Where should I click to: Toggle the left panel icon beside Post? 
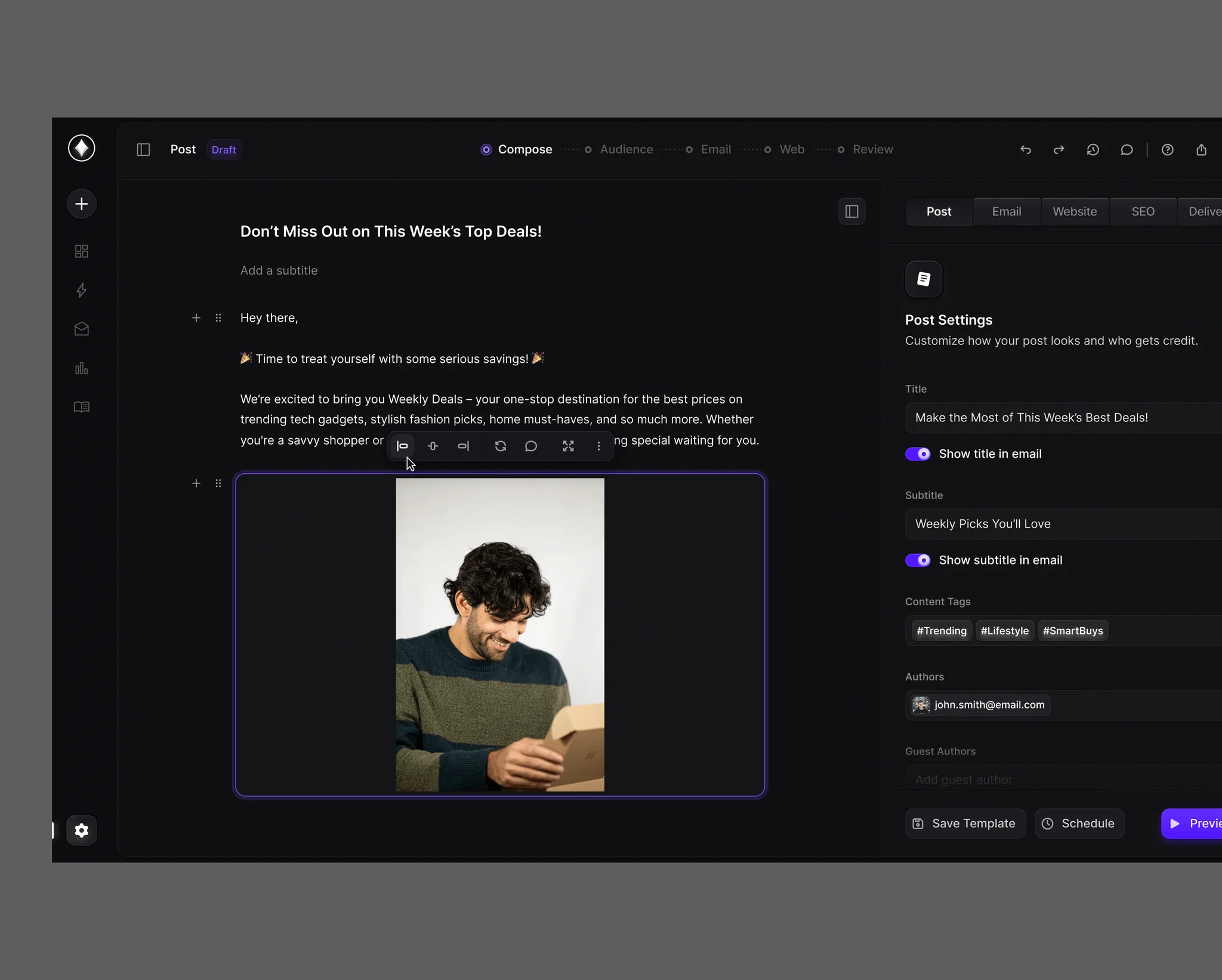143,150
